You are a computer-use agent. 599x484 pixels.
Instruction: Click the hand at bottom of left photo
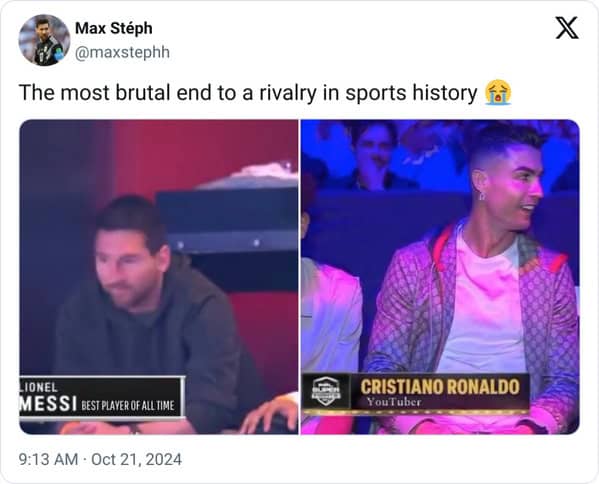269,414
